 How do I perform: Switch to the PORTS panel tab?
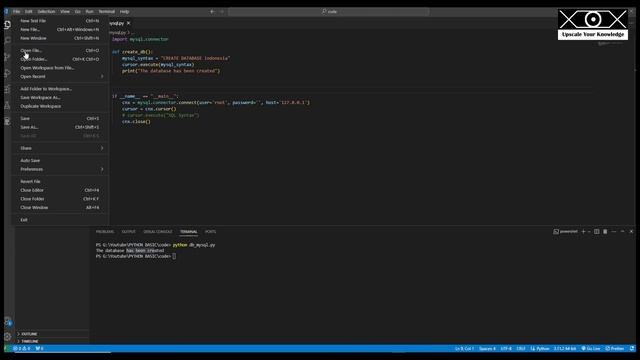pos(210,231)
